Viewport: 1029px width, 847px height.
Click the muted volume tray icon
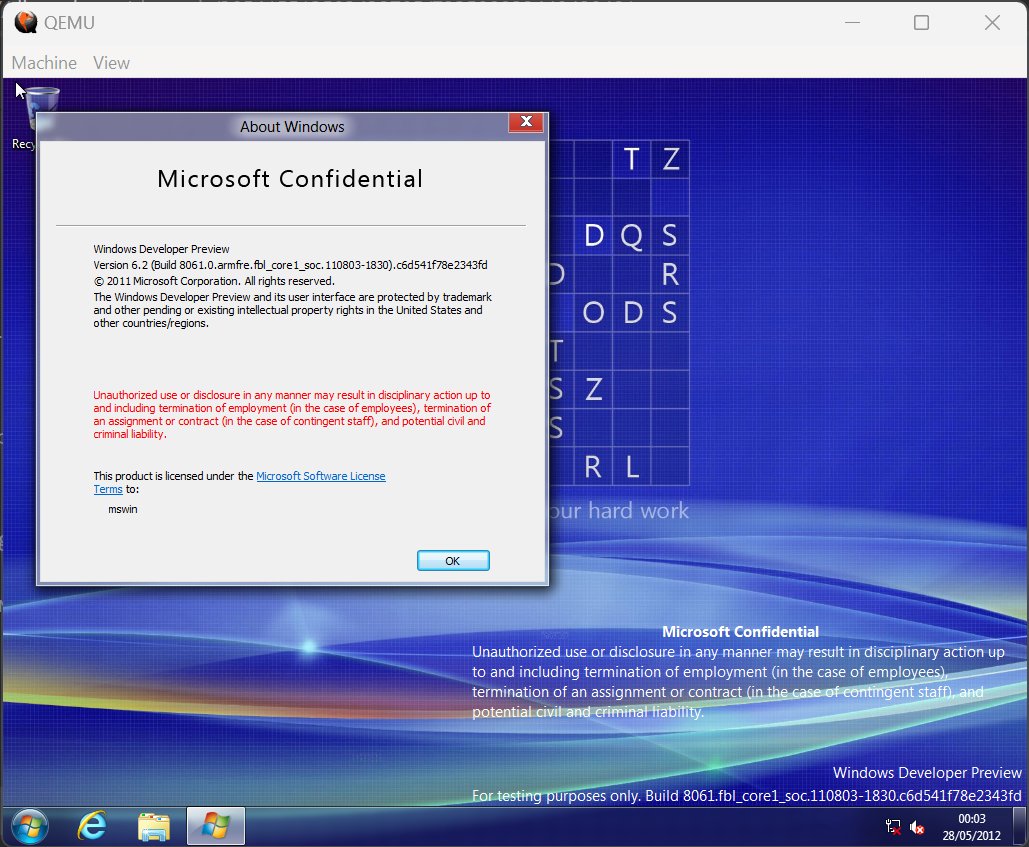(917, 827)
